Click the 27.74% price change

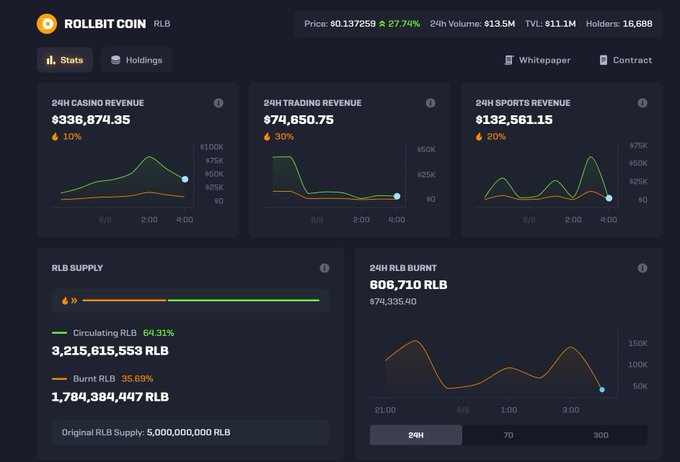coord(404,24)
